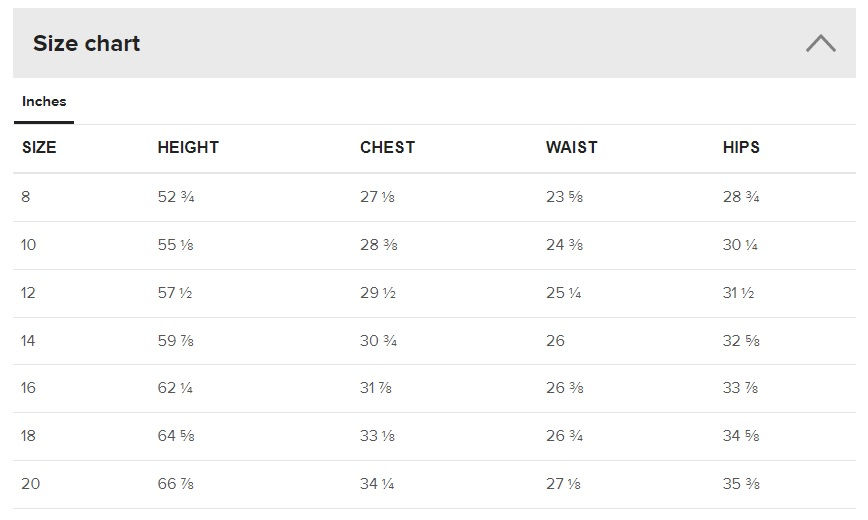
Task: Click the HEIGHT column header
Action: coord(188,147)
